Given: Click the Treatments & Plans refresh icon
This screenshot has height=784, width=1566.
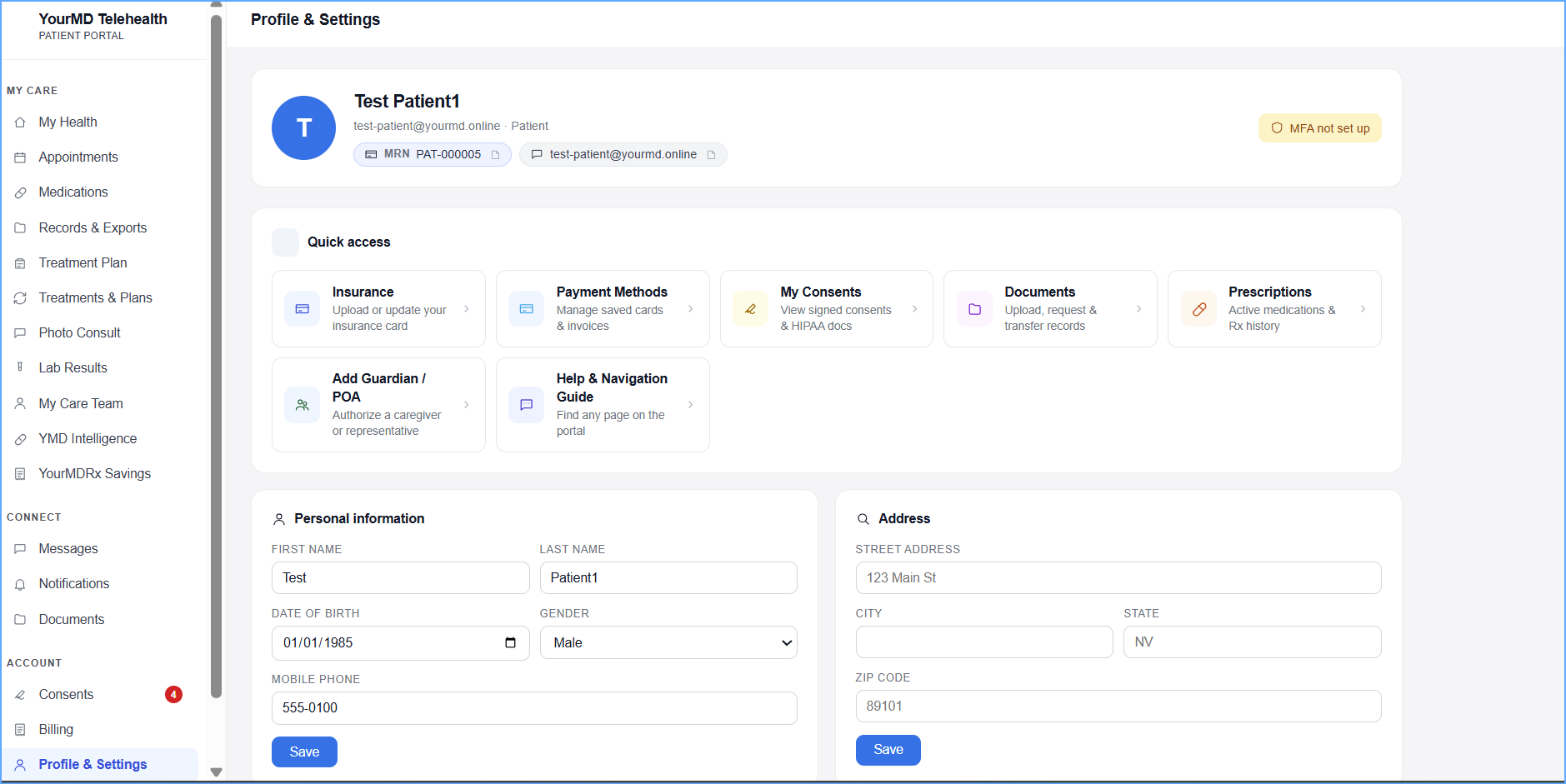Looking at the screenshot, I should pos(20,298).
